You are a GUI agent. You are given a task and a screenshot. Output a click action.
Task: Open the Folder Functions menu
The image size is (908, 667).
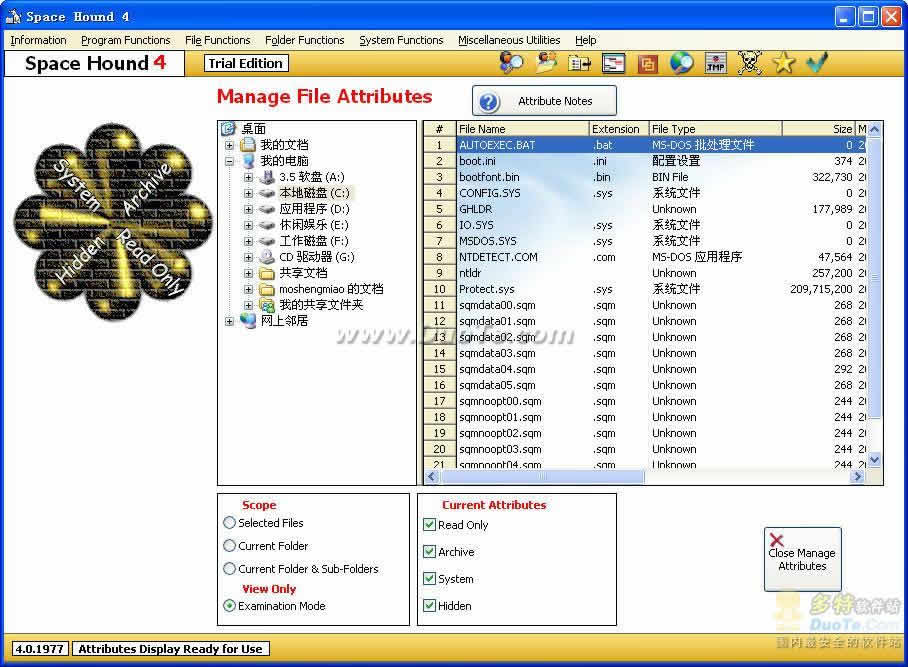point(305,40)
